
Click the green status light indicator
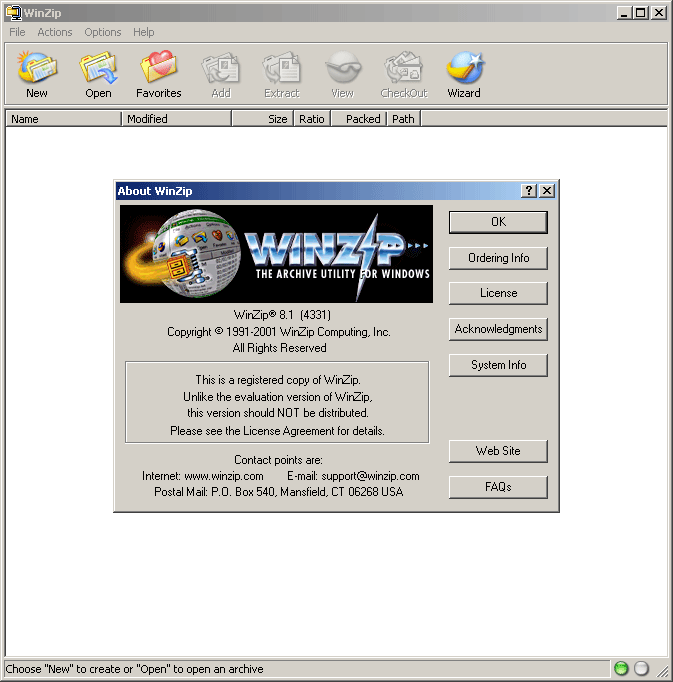pyautogui.click(x=621, y=668)
